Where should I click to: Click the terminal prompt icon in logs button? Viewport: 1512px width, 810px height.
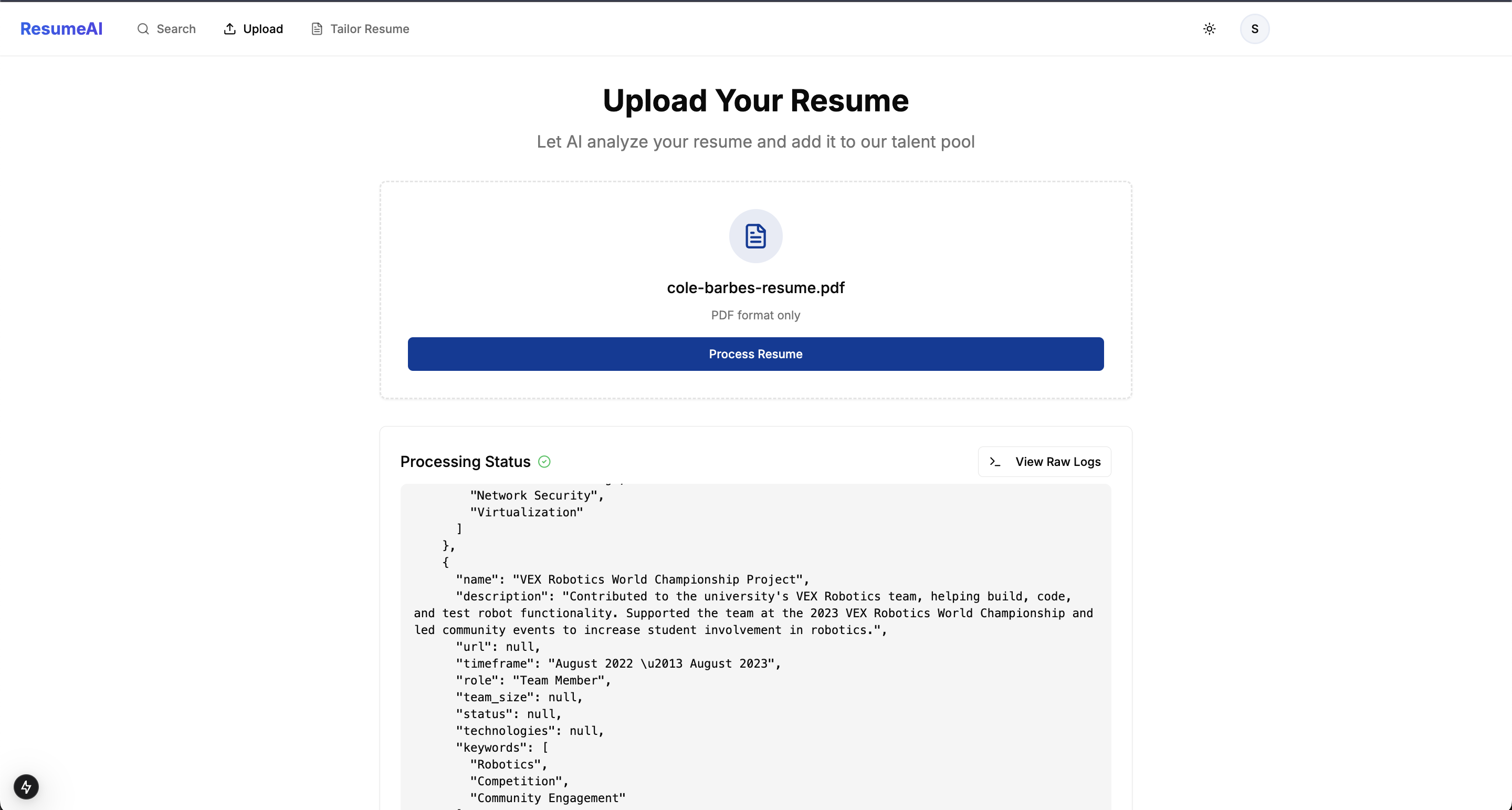[994, 462]
